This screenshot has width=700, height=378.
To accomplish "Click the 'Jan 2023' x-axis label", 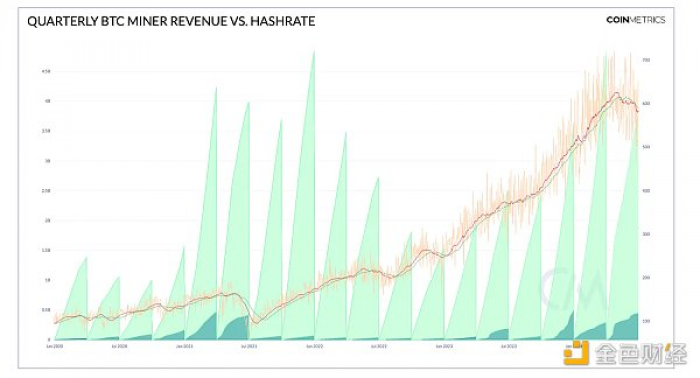I will pos(444,346).
